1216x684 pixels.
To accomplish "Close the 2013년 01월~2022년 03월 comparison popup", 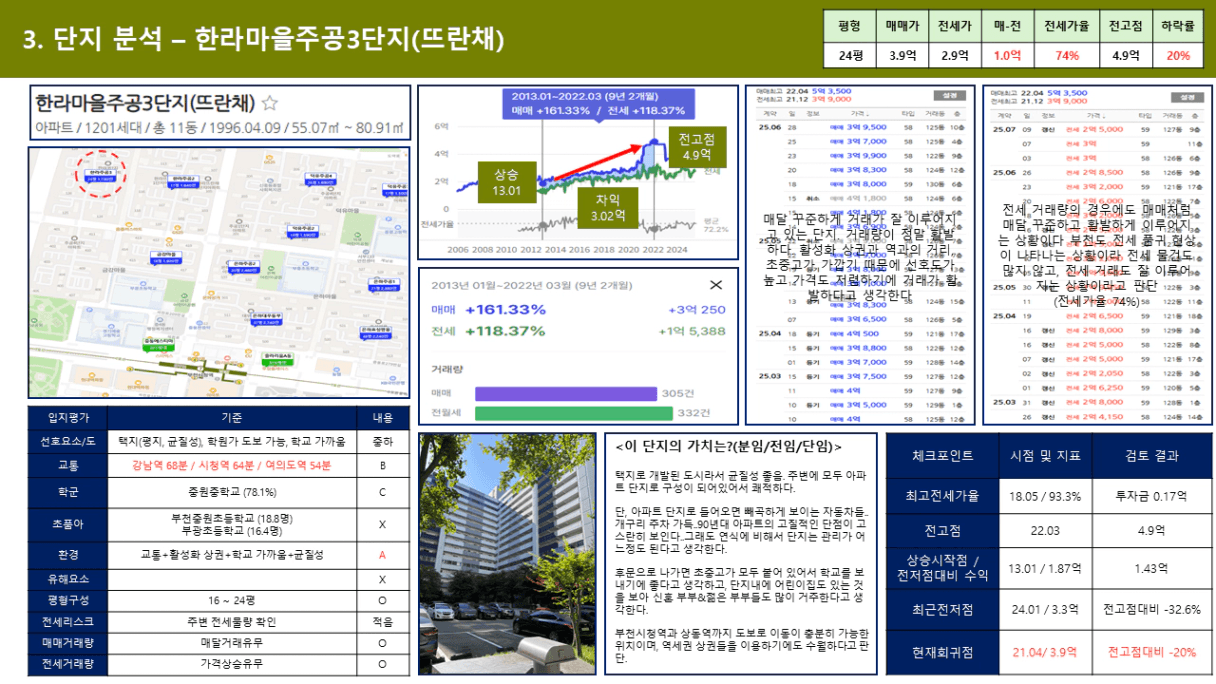I will 715,285.
